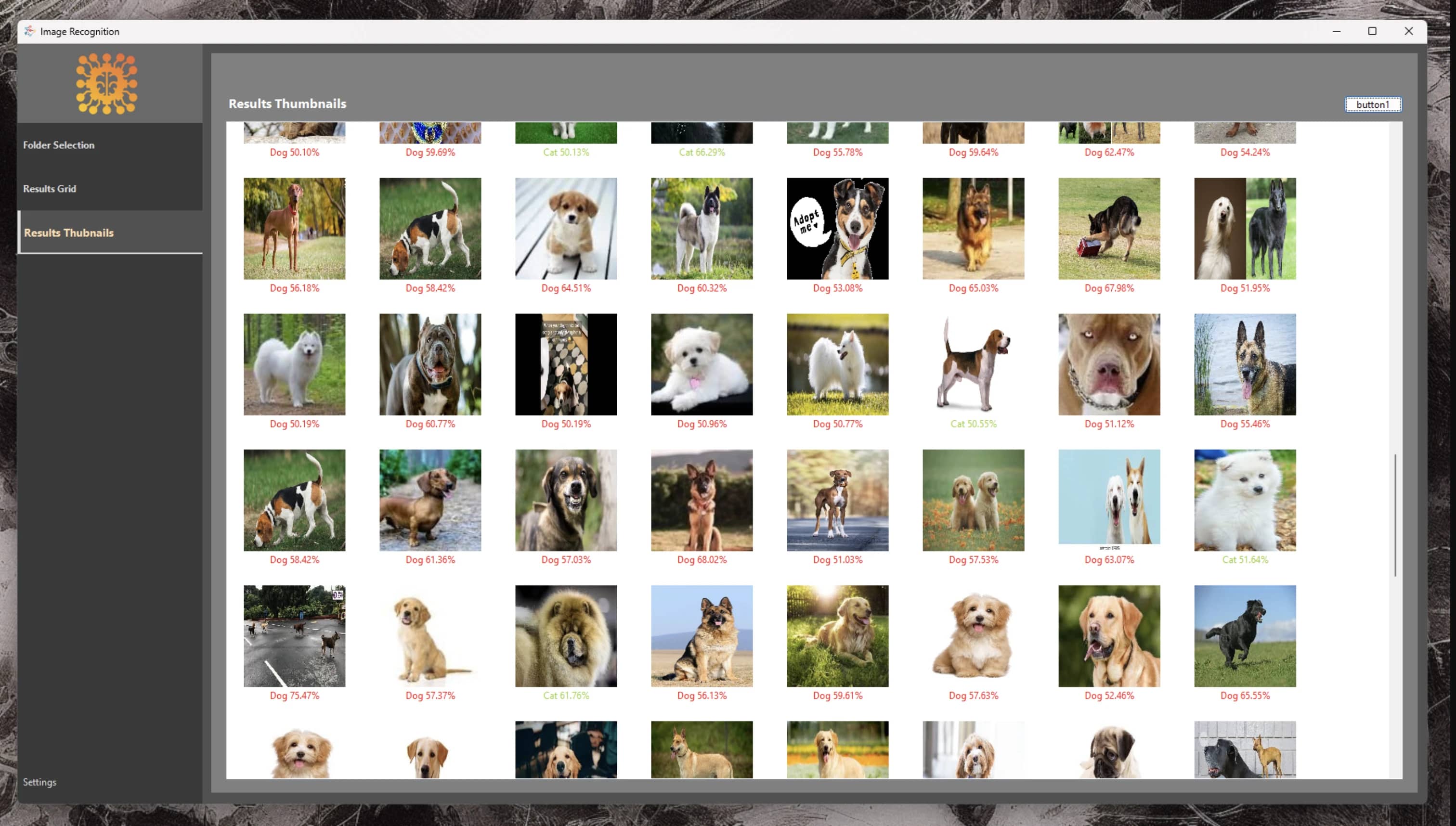Image resolution: width=1456 pixels, height=826 pixels.
Task: Select the sitting shepherd thumbnail Dog 68.02%
Action: point(702,501)
